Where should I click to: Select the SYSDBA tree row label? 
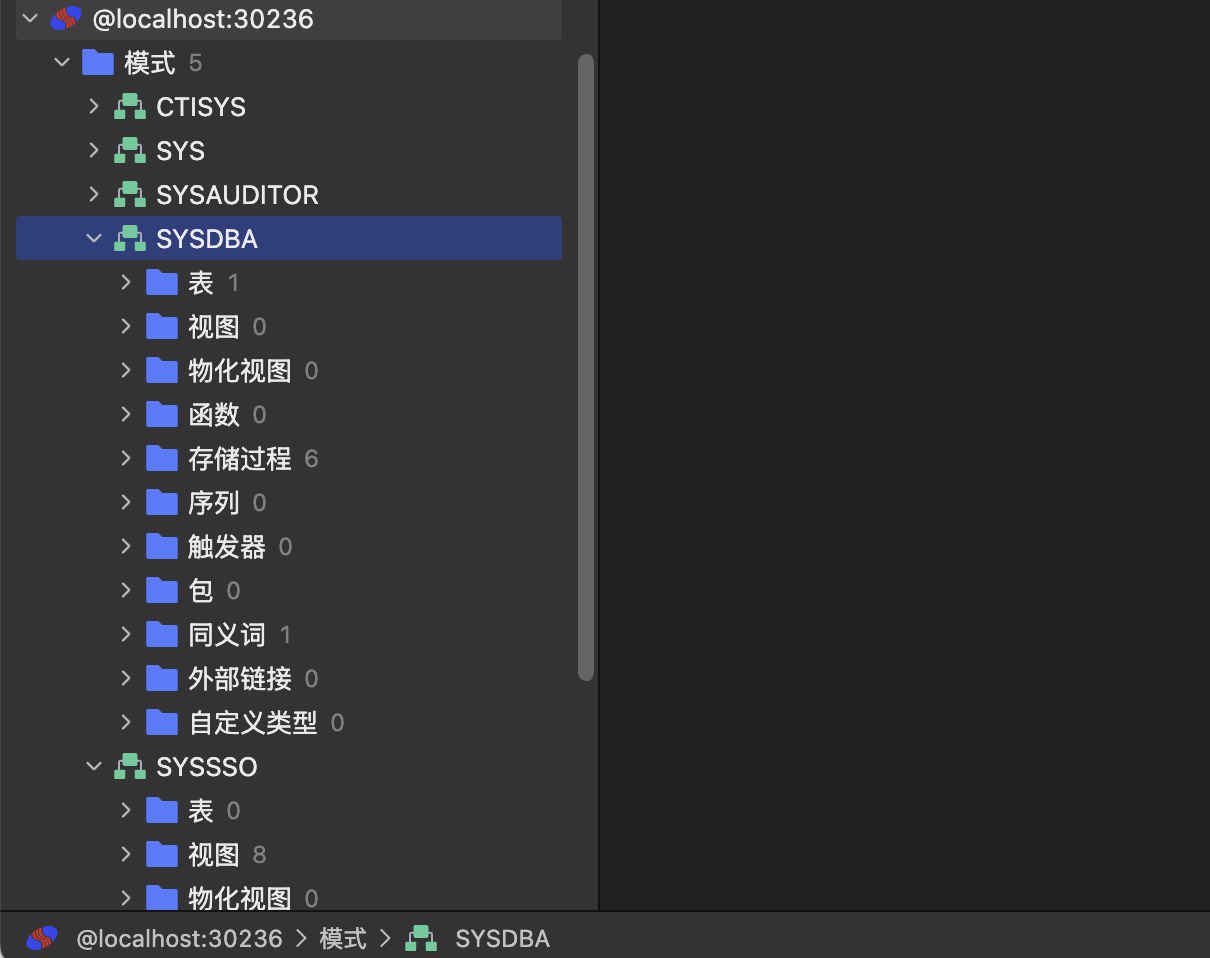pyautogui.click(x=207, y=239)
